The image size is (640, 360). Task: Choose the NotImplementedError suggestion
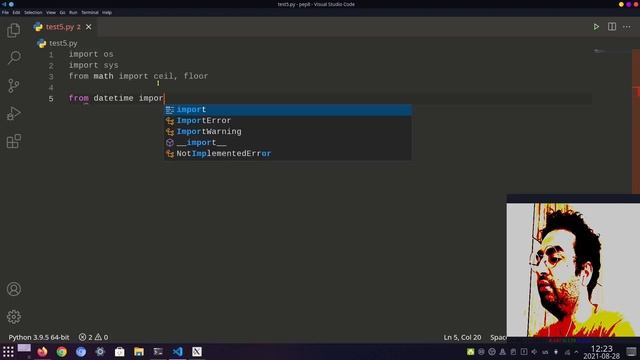point(288,153)
